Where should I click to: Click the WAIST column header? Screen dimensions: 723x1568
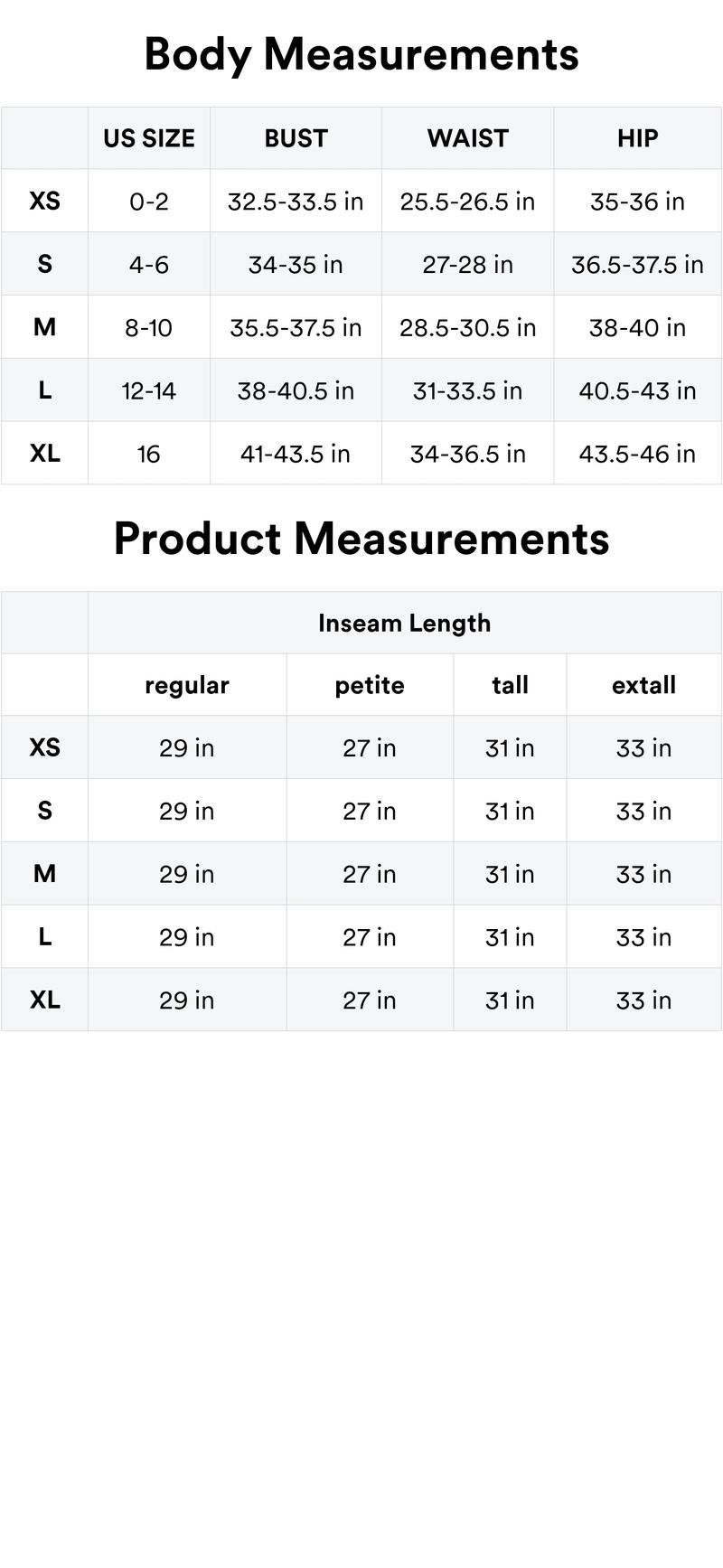(467, 138)
